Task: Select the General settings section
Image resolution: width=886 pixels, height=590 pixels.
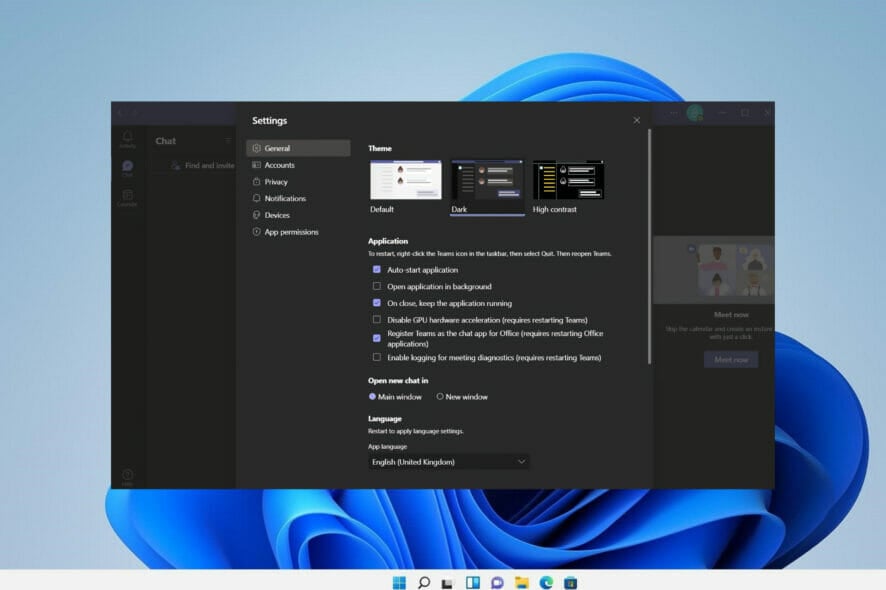Action: (259, 147)
